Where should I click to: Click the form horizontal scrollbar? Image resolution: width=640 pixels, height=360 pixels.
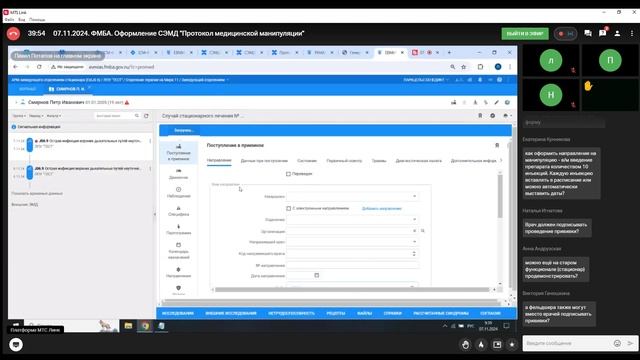tap(352, 290)
